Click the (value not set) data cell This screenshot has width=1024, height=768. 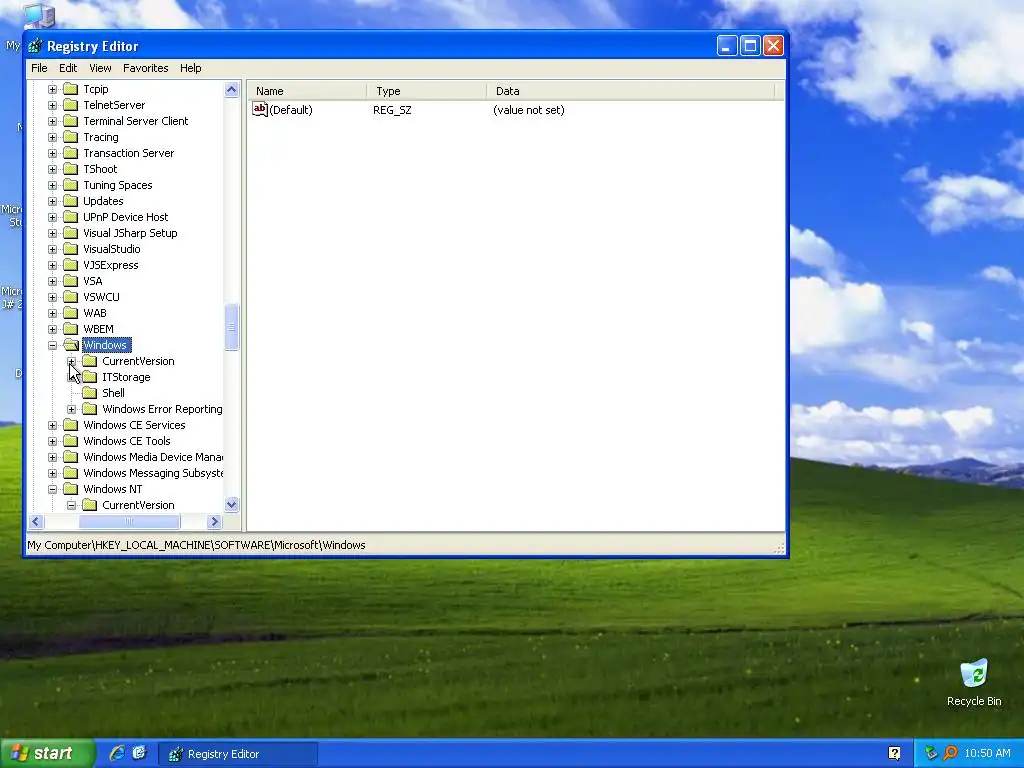pos(529,110)
